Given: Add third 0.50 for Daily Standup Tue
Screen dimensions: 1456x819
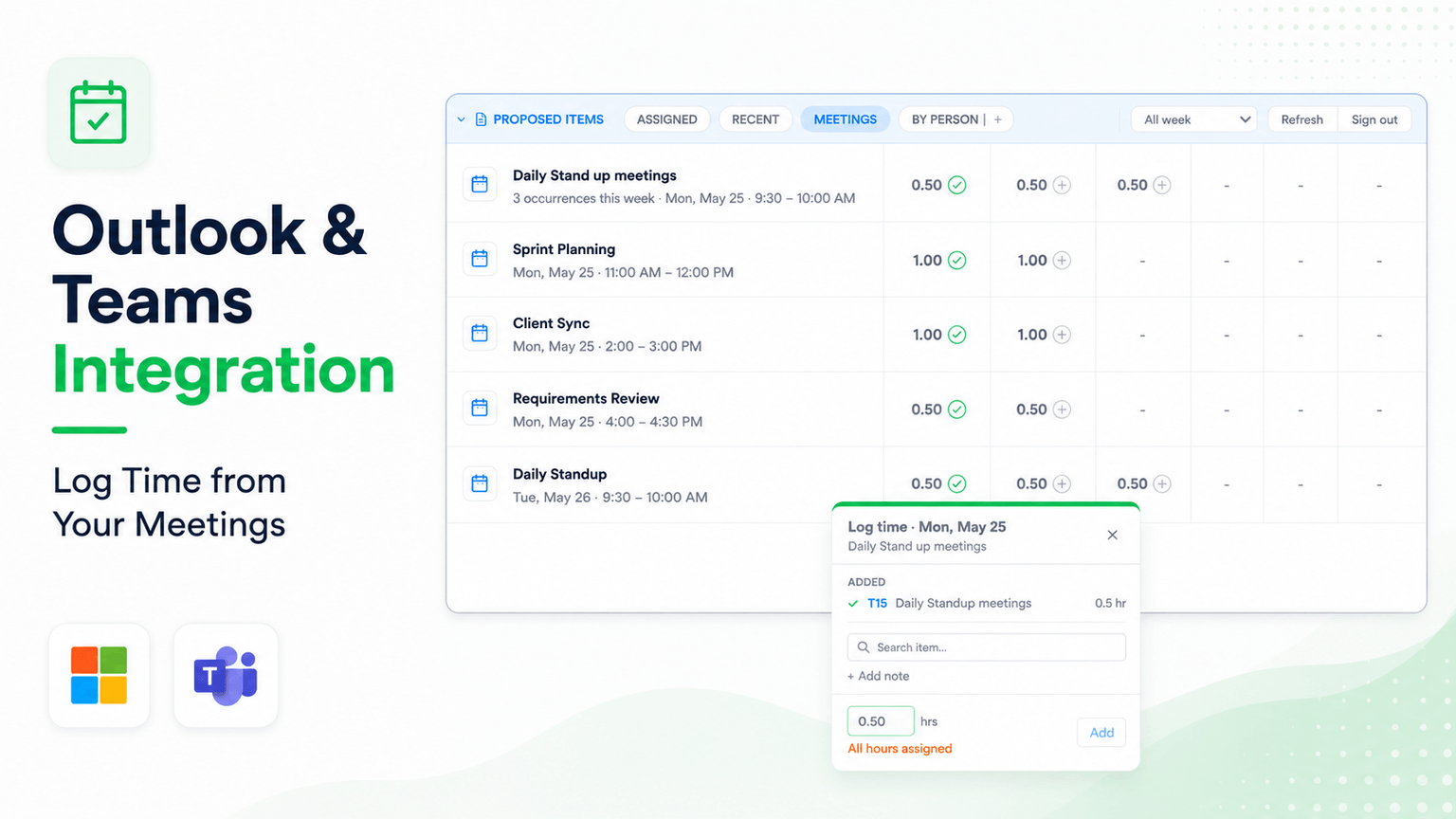Looking at the screenshot, I should [1161, 483].
